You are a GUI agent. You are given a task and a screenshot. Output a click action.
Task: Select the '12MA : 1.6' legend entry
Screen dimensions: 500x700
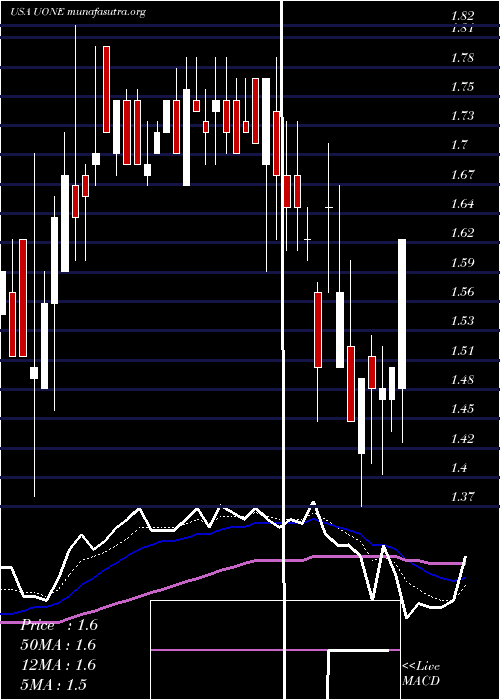58,665
